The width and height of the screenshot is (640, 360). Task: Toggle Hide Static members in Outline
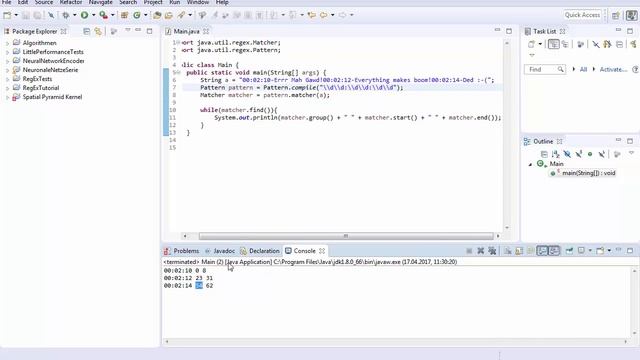coord(578,154)
